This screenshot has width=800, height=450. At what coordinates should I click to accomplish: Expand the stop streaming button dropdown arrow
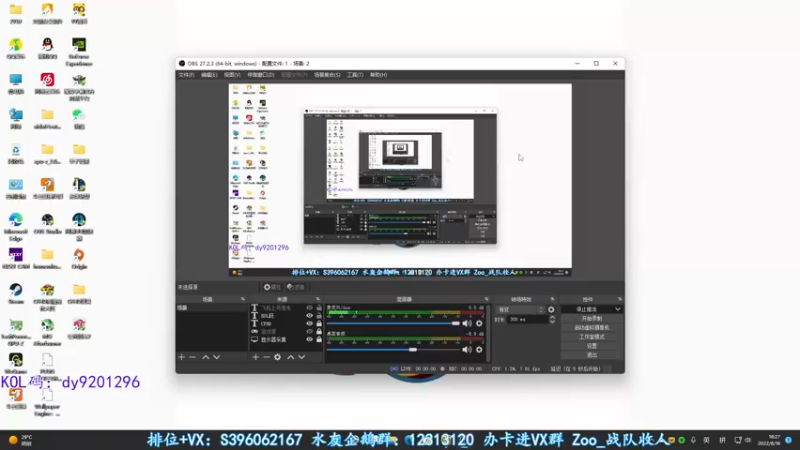tap(617, 309)
